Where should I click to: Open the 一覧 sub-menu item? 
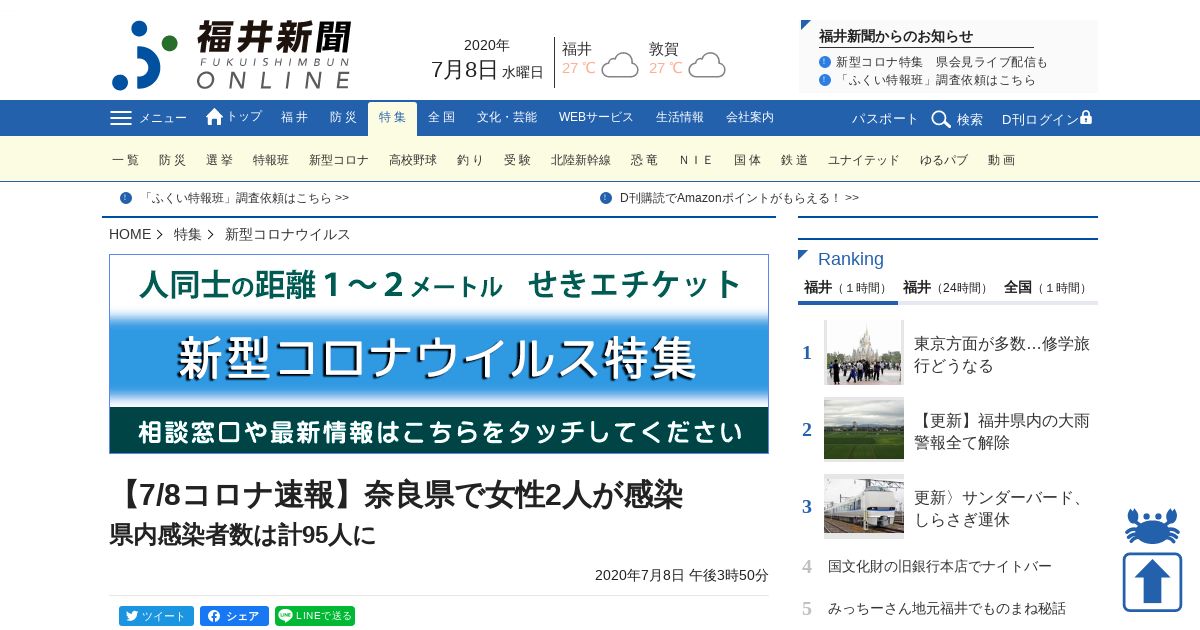(x=126, y=160)
